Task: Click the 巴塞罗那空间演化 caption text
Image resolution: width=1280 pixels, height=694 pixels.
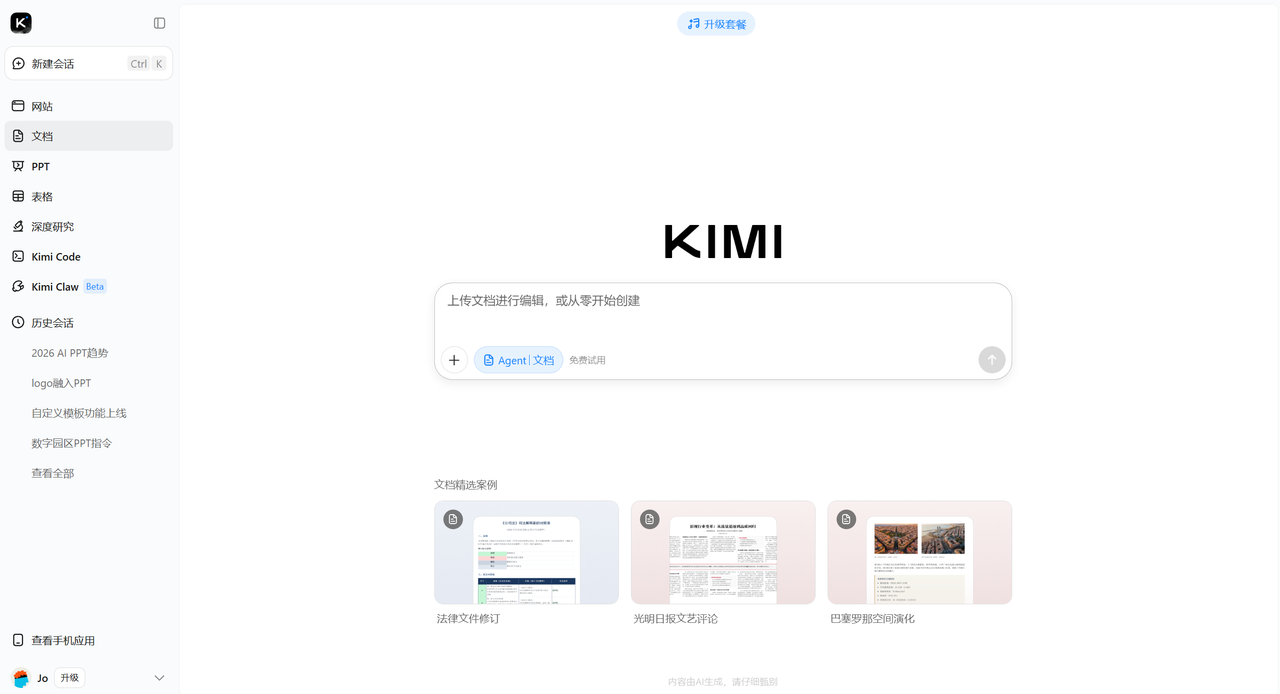Action: [x=872, y=619]
